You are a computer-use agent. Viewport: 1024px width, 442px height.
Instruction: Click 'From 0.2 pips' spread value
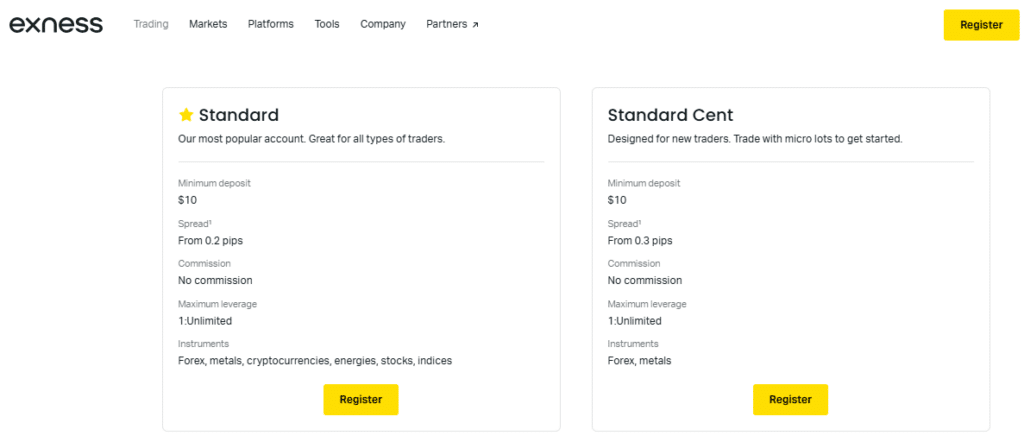[210, 240]
